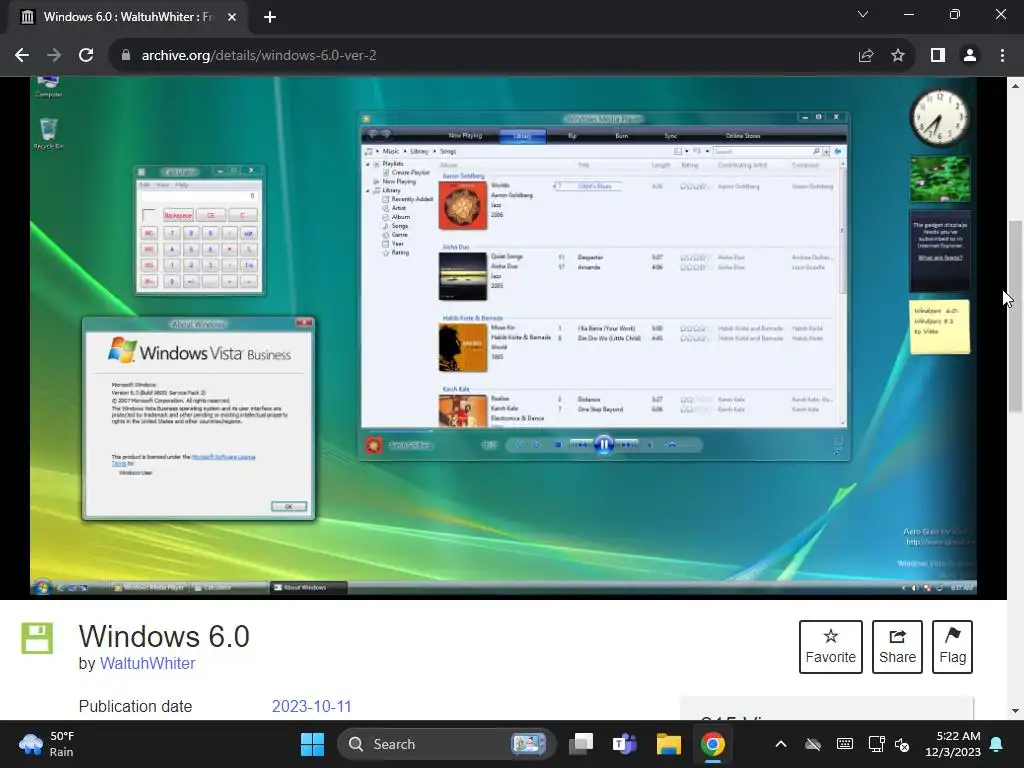This screenshot has height=768, width=1024.
Task: Click Computer icon on the Vista desktop
Action: (x=48, y=86)
